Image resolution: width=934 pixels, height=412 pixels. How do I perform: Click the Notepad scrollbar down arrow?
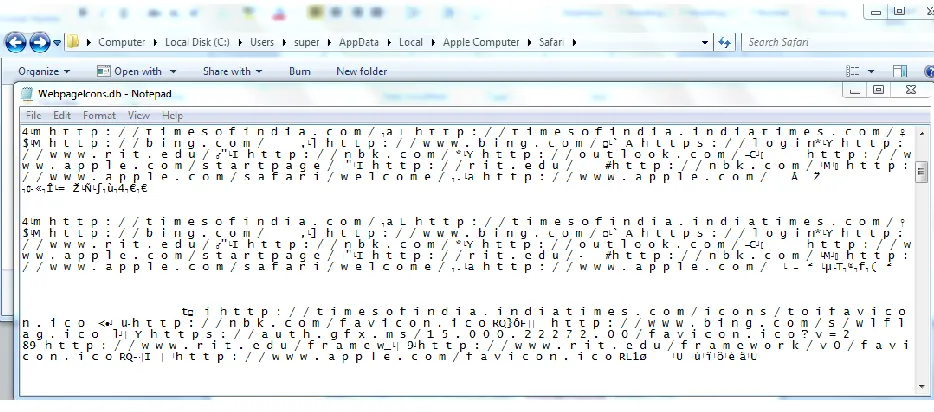921,388
